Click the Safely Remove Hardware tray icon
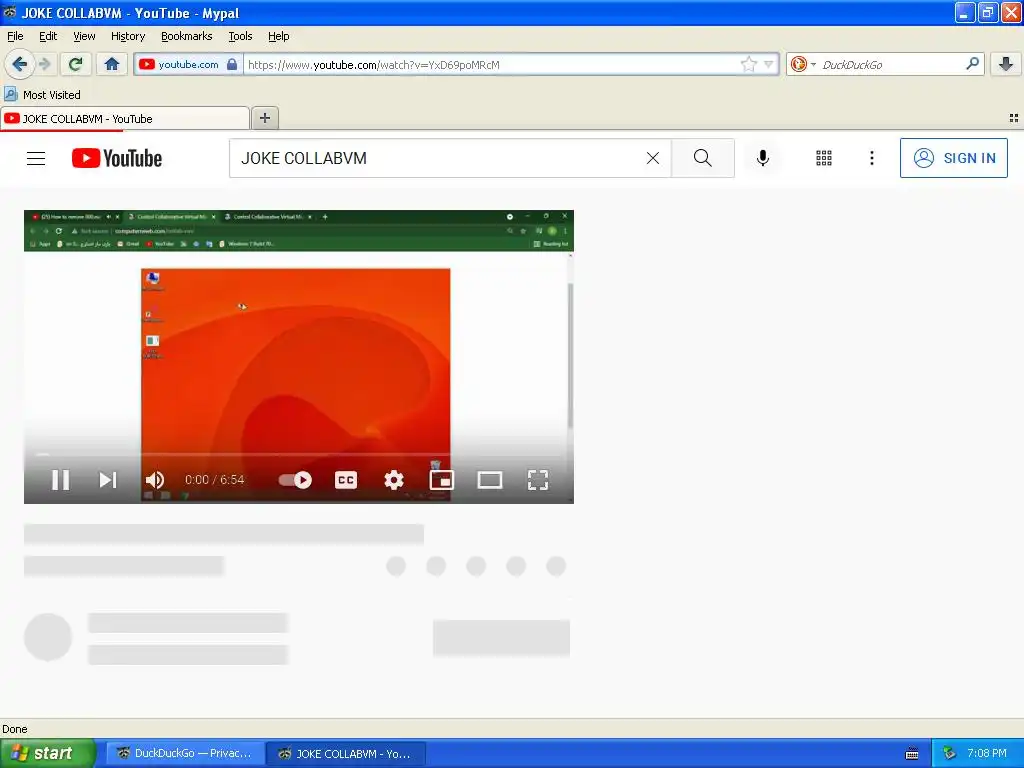This screenshot has height=768, width=1024. click(x=950, y=754)
